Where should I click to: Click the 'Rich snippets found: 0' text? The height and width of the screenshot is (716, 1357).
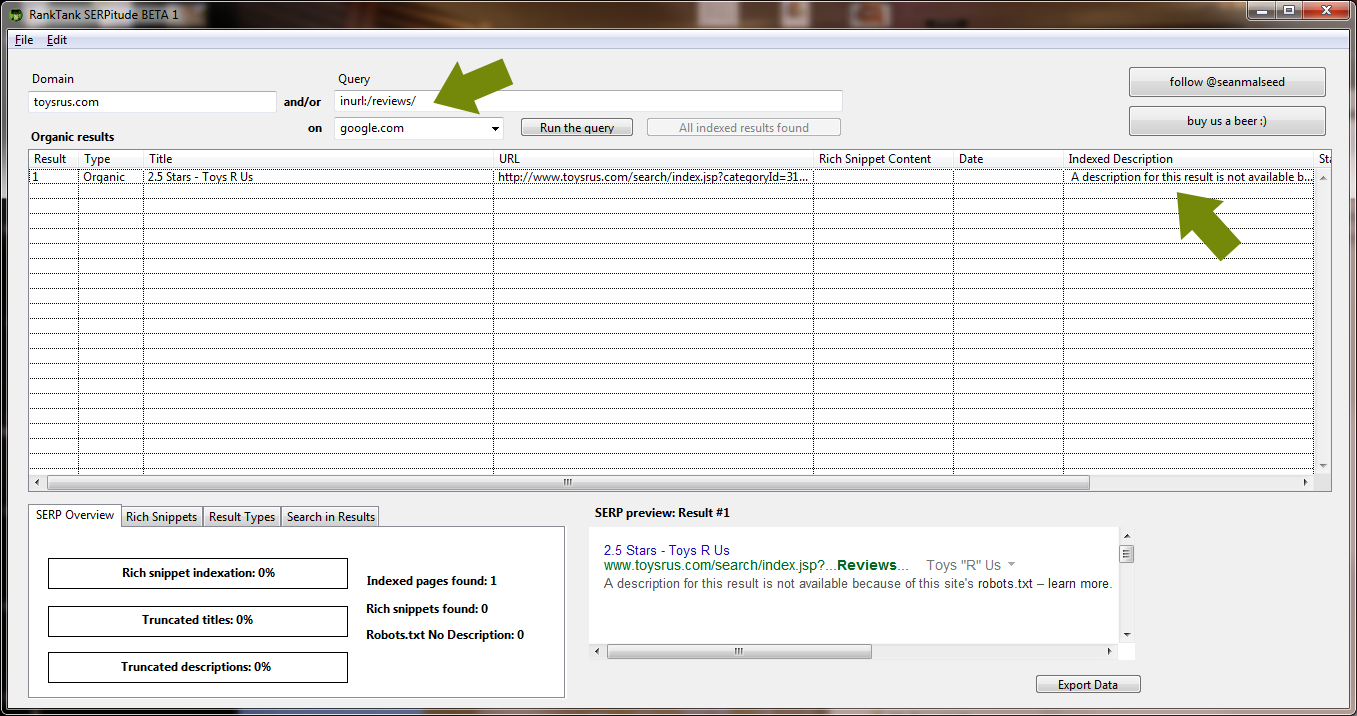coord(428,609)
